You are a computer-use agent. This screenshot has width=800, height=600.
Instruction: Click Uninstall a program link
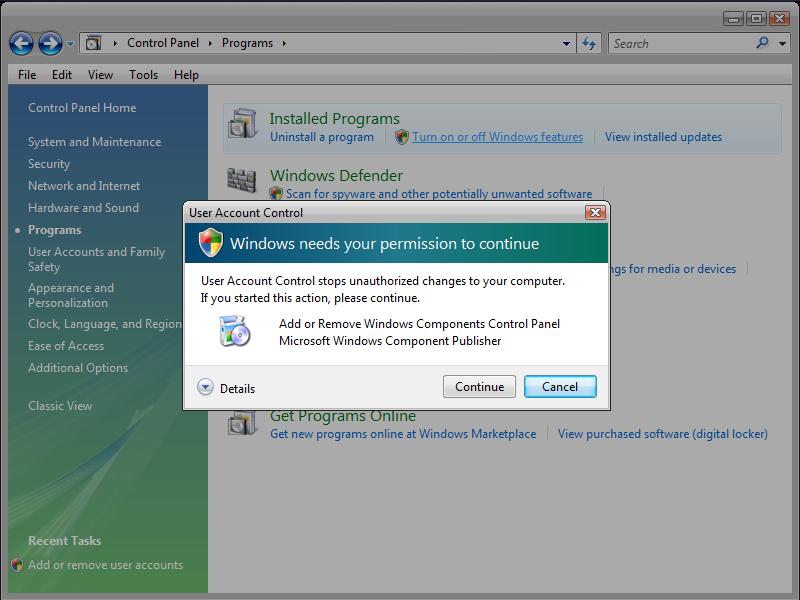click(x=322, y=137)
